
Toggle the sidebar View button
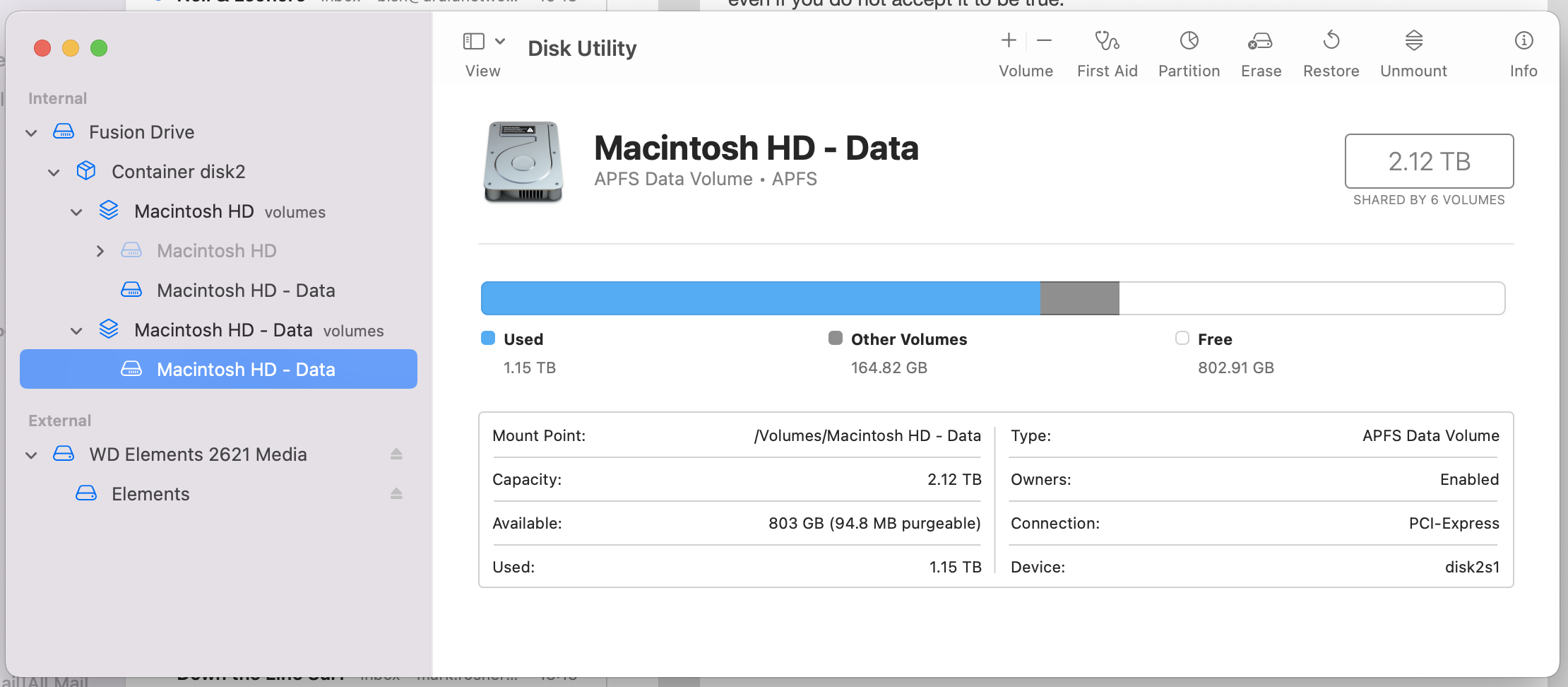(x=474, y=42)
